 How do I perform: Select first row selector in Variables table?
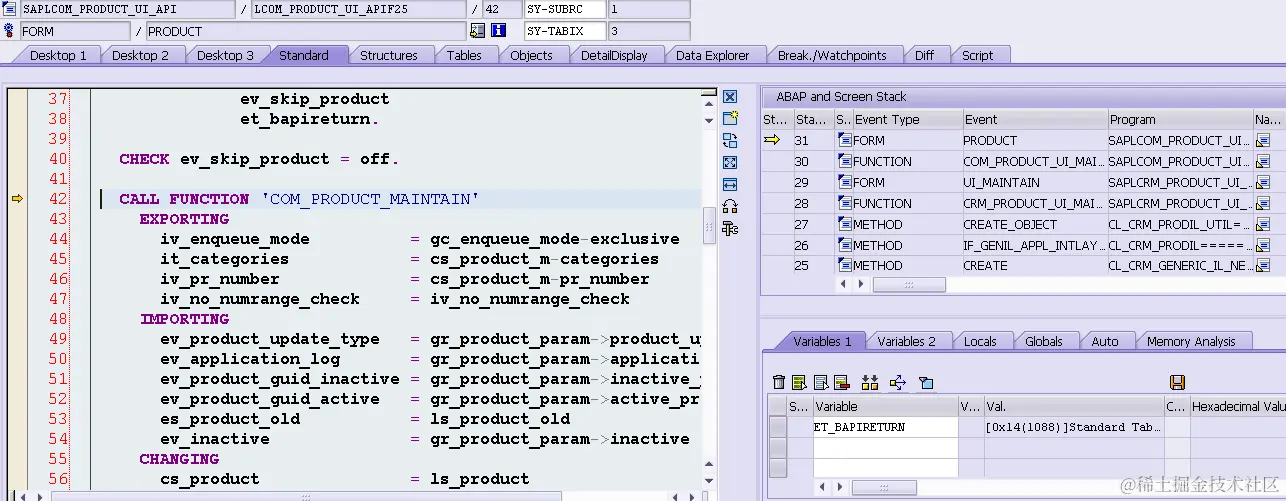[x=777, y=427]
